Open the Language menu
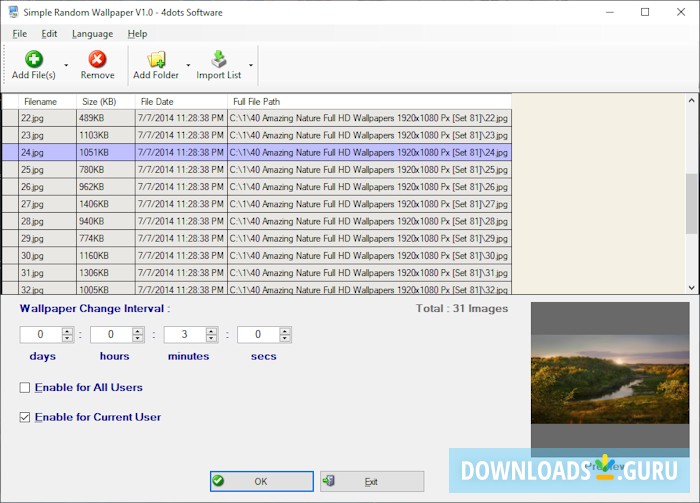 (x=92, y=33)
